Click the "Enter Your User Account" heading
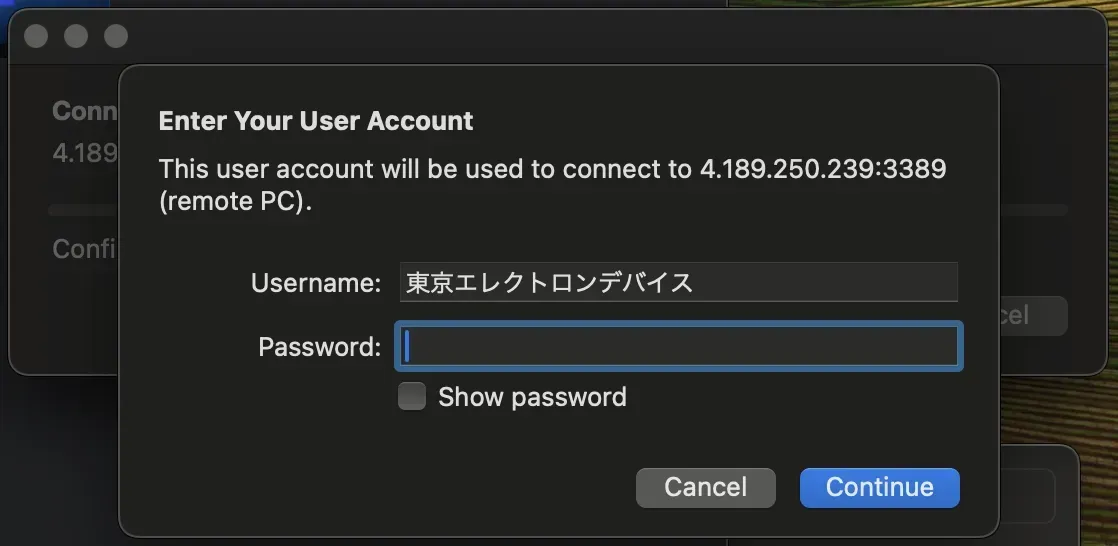1118x546 pixels. [x=316, y=121]
